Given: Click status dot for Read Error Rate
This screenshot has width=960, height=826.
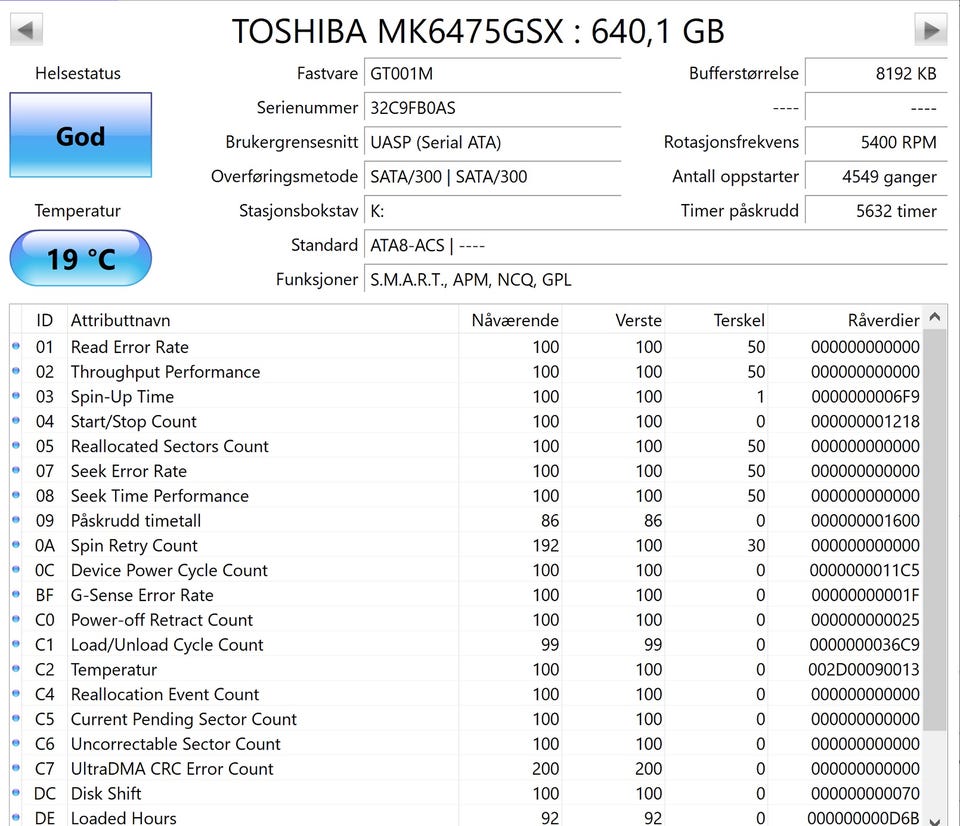Looking at the screenshot, I should point(16,347).
